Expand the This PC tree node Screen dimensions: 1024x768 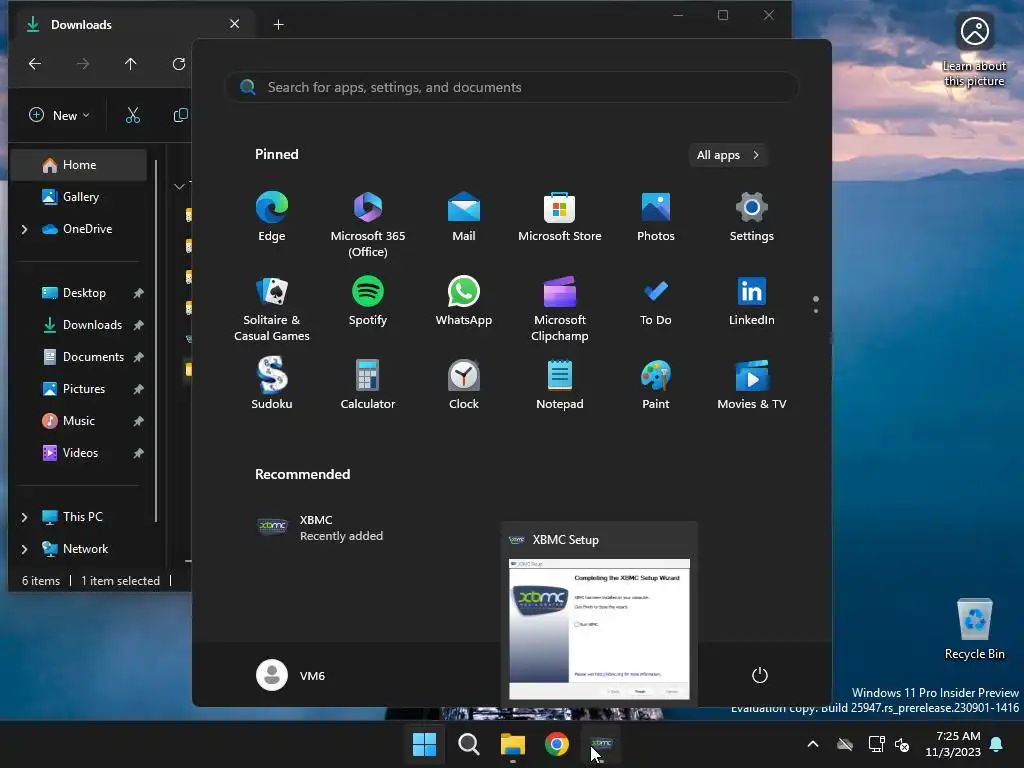(24, 517)
